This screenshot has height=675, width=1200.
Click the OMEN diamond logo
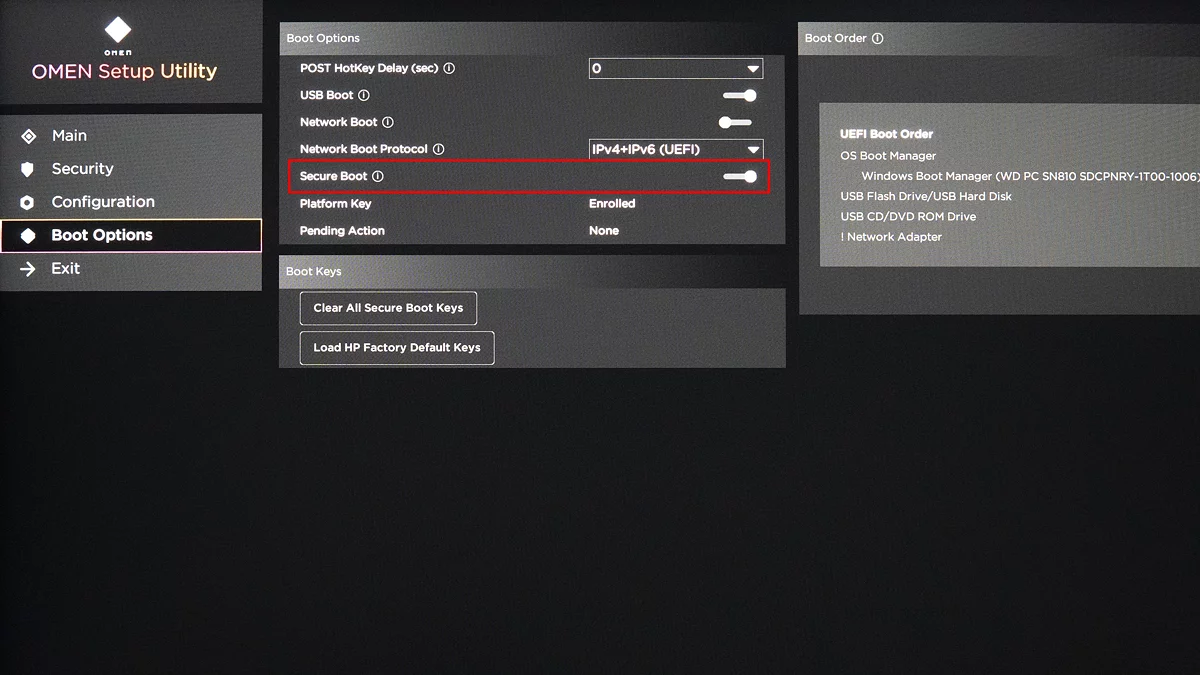118,30
